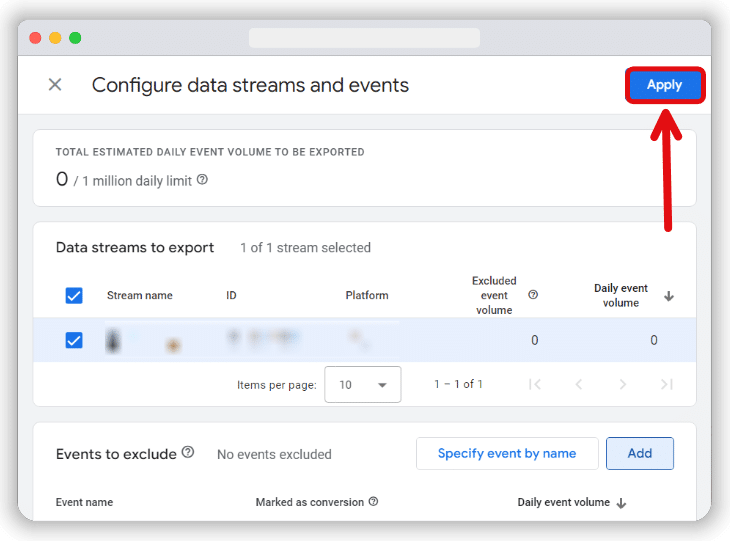730x541 pixels.
Task: Click the 'No events excluded' text
Action: [x=274, y=454]
